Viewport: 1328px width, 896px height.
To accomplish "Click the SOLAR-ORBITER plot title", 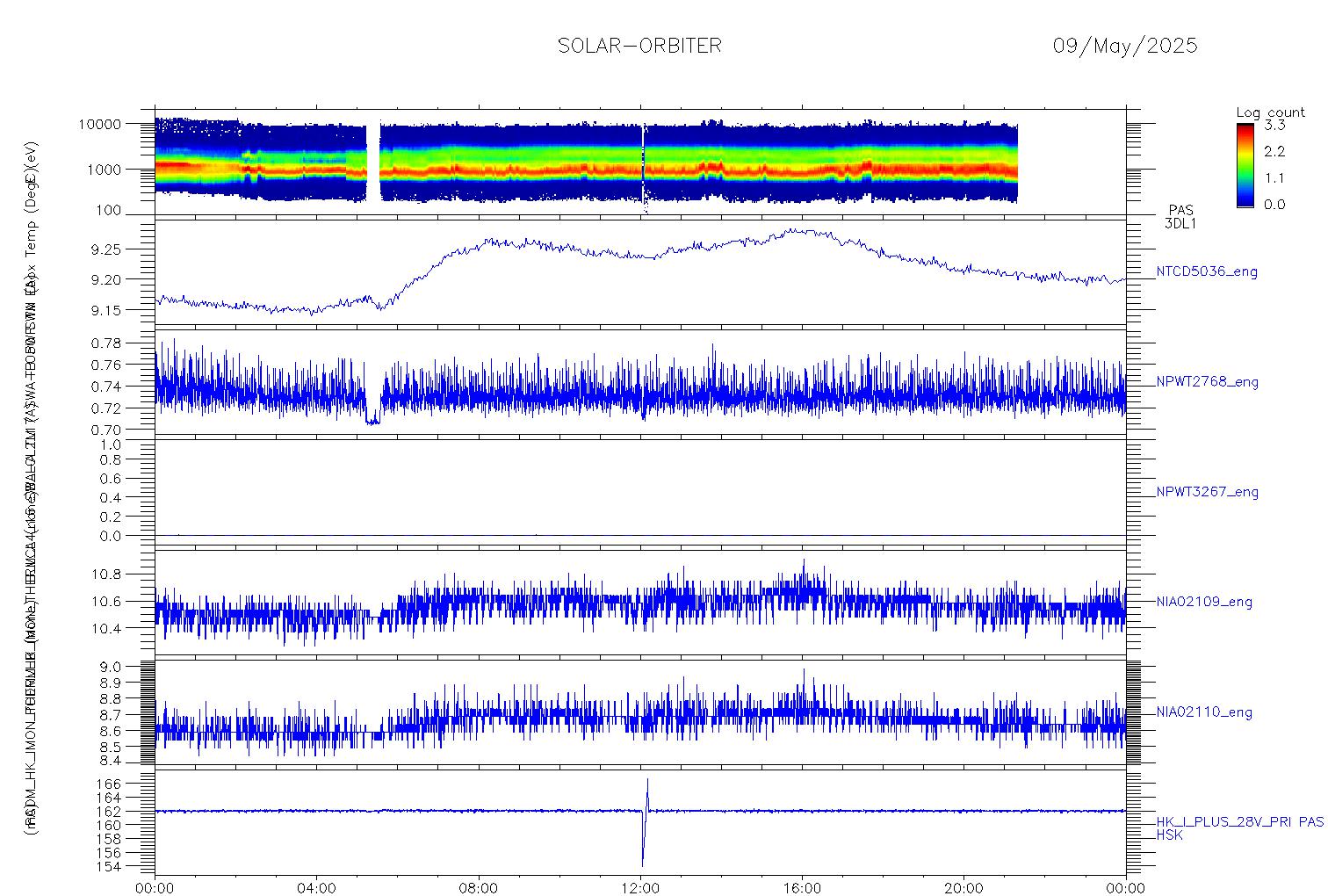I will pos(639,46).
